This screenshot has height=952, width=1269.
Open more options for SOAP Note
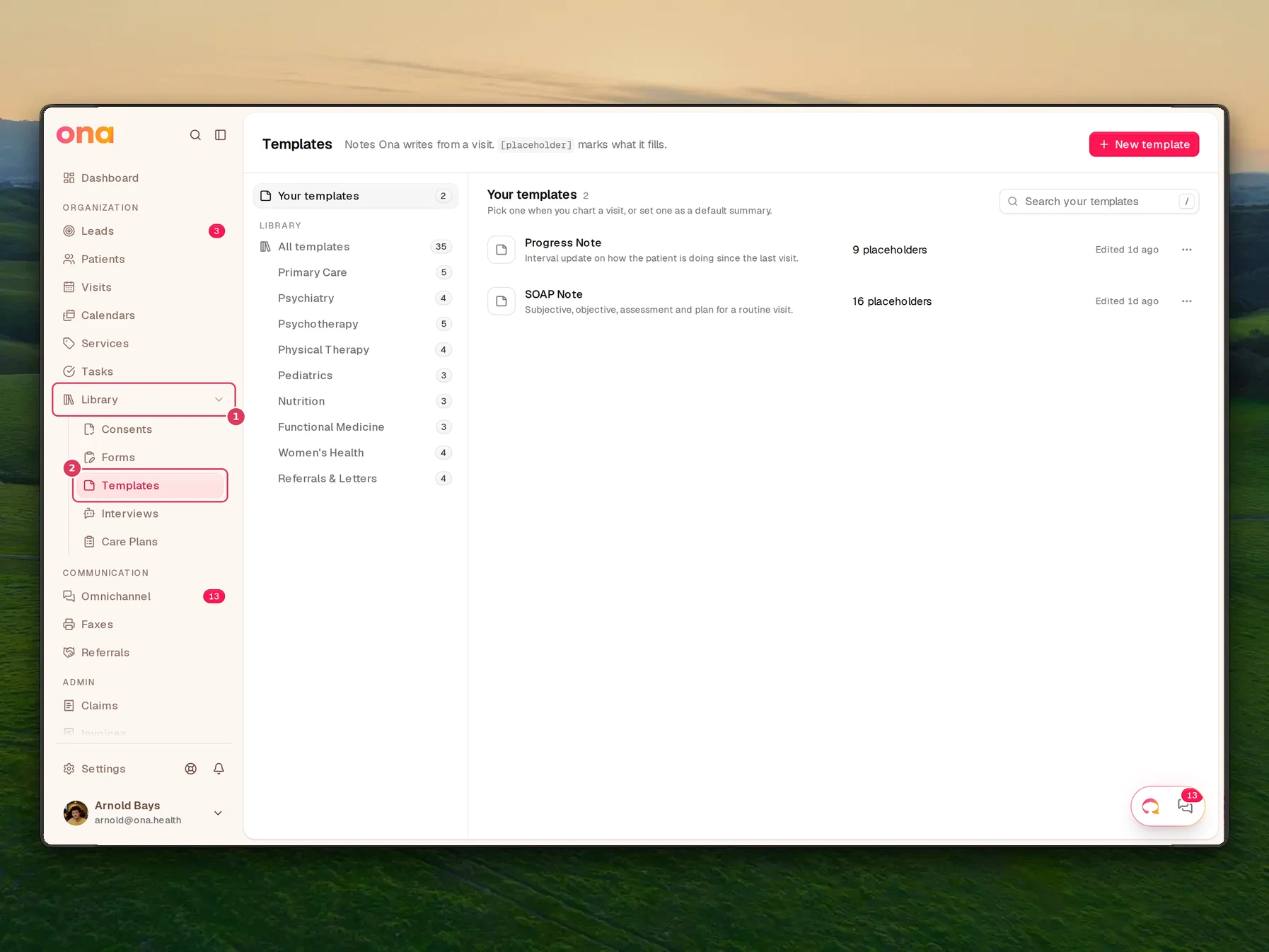(1187, 301)
